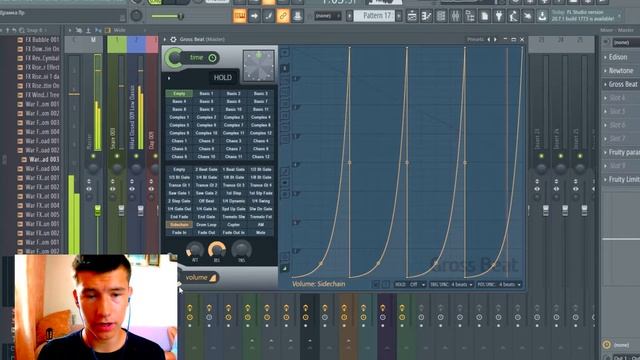Screen dimensions: 640x360
Task: Select the Sidechain volume preset
Action: [x=179, y=224]
